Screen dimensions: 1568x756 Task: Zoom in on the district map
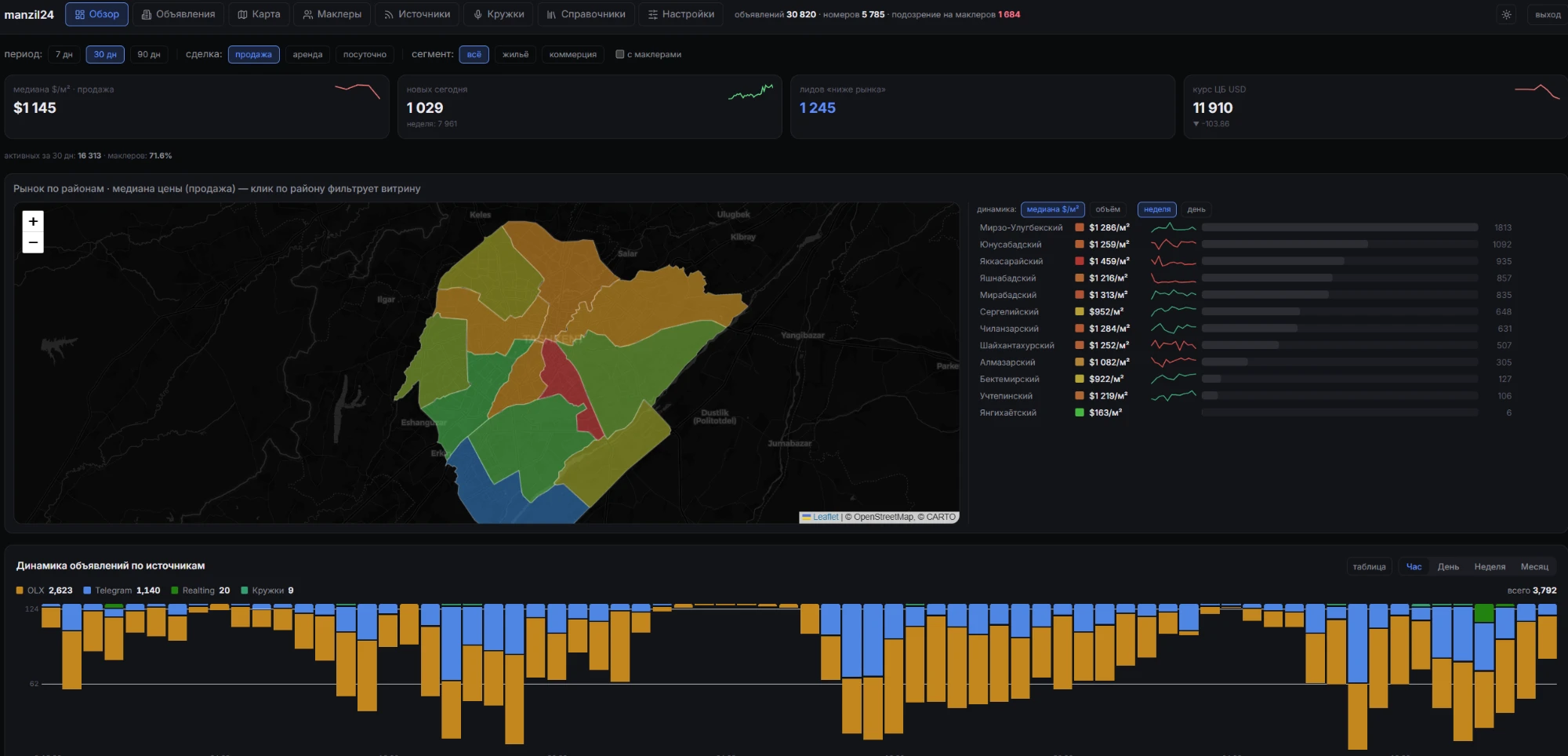33,221
